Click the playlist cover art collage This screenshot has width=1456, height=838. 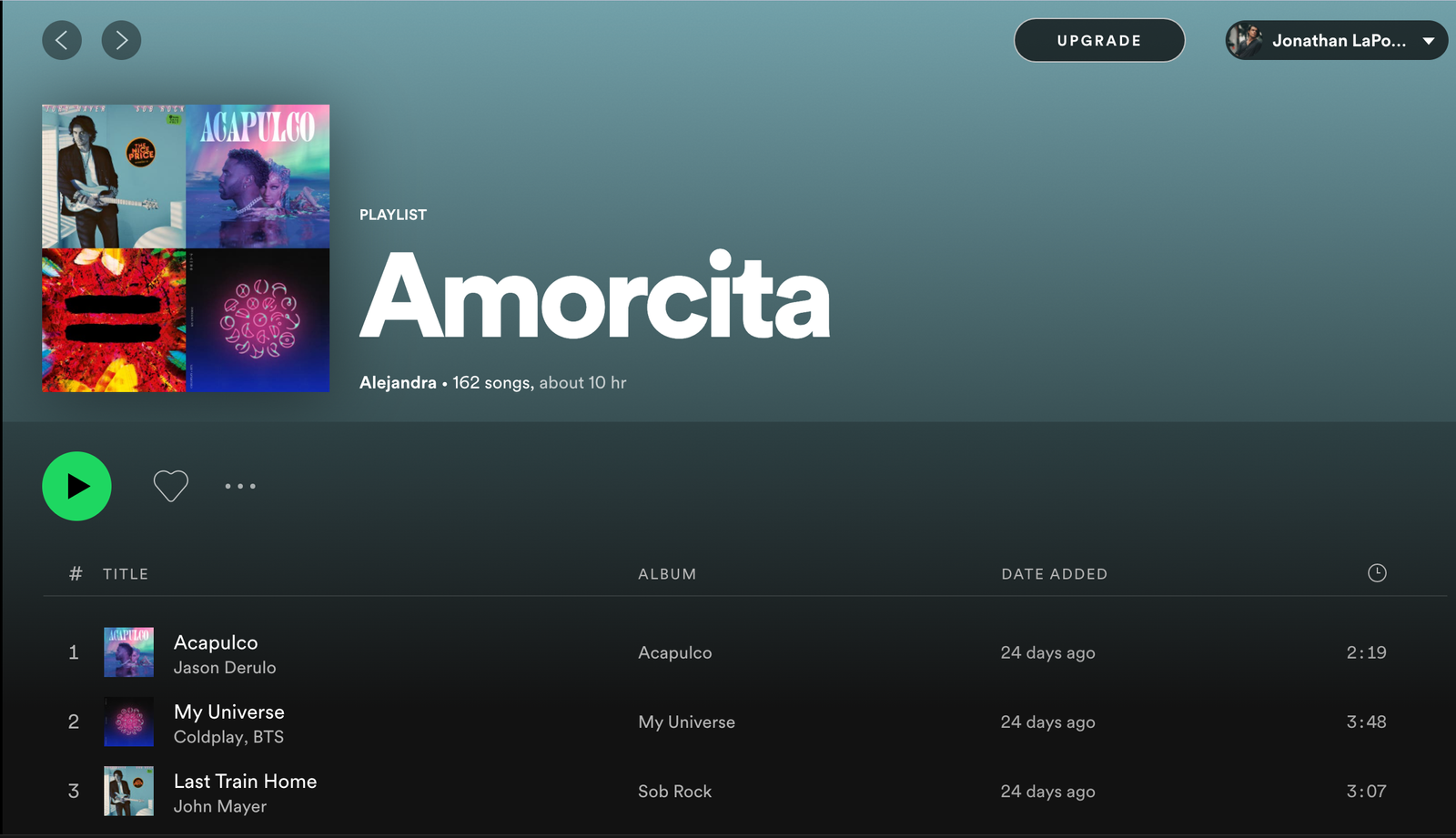coord(186,248)
